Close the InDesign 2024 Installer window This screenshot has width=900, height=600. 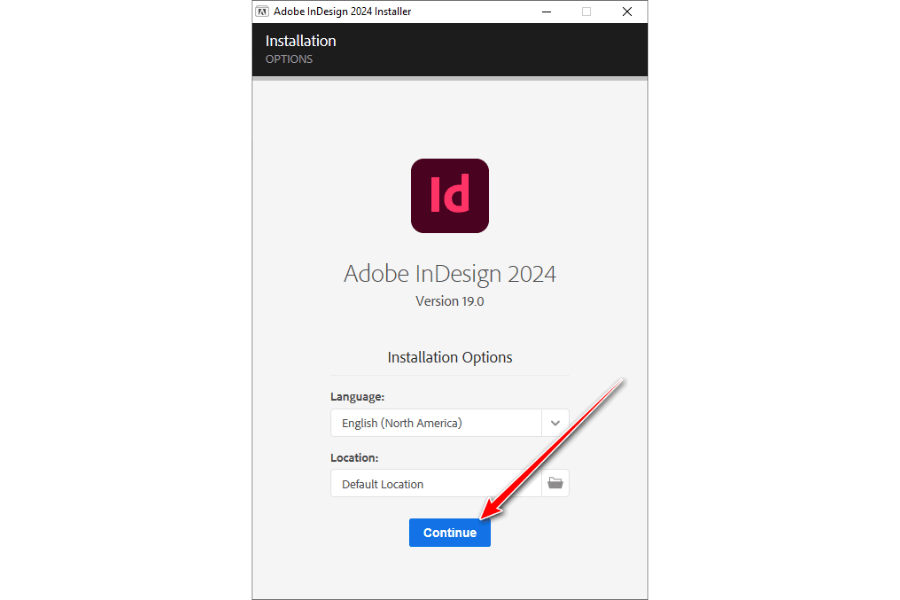click(627, 12)
